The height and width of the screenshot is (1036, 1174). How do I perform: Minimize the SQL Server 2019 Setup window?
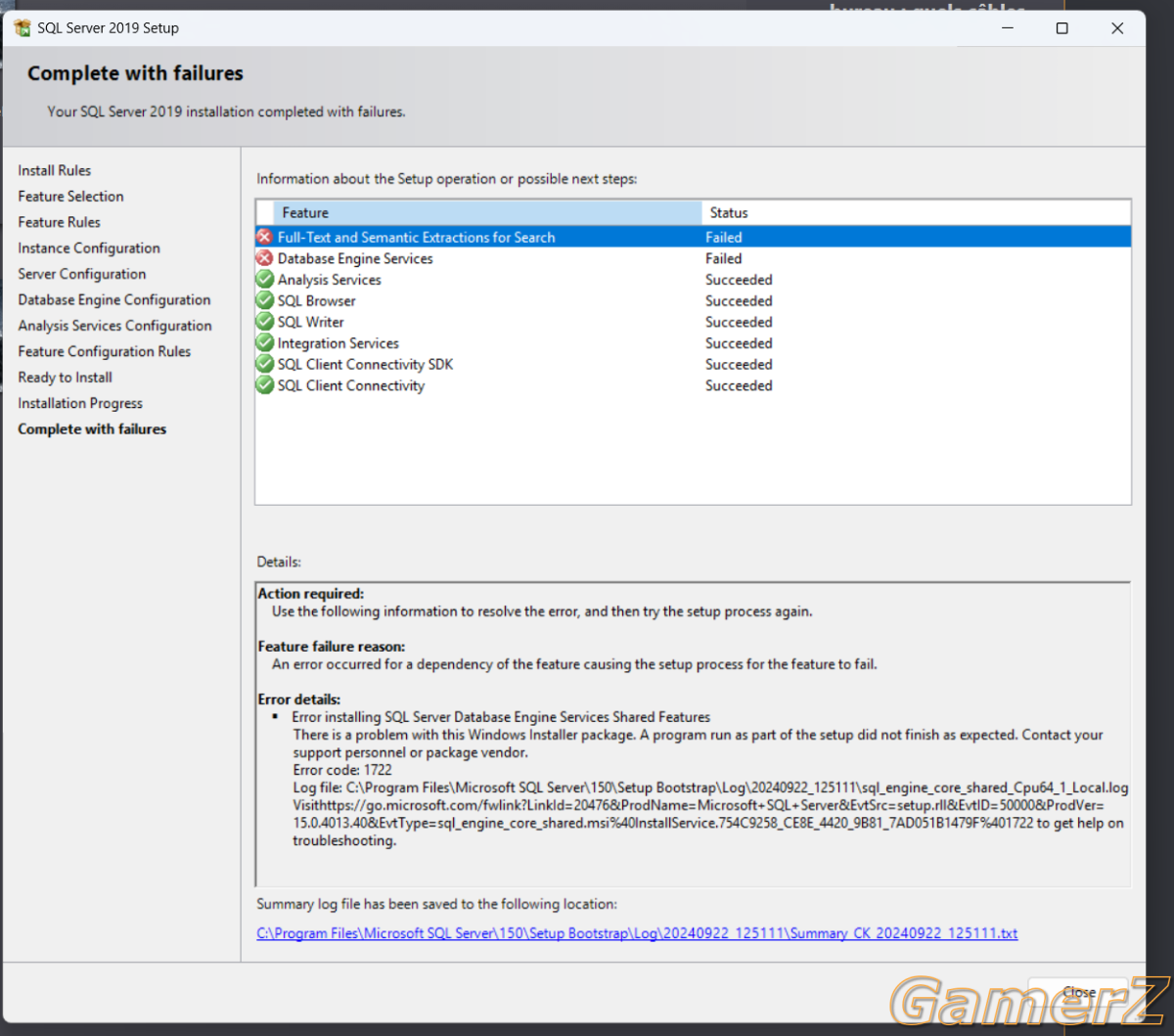[1008, 28]
